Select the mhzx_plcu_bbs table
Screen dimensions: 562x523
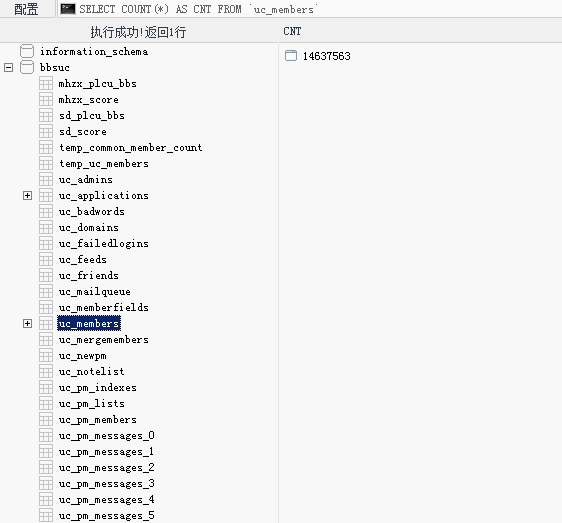(97, 84)
